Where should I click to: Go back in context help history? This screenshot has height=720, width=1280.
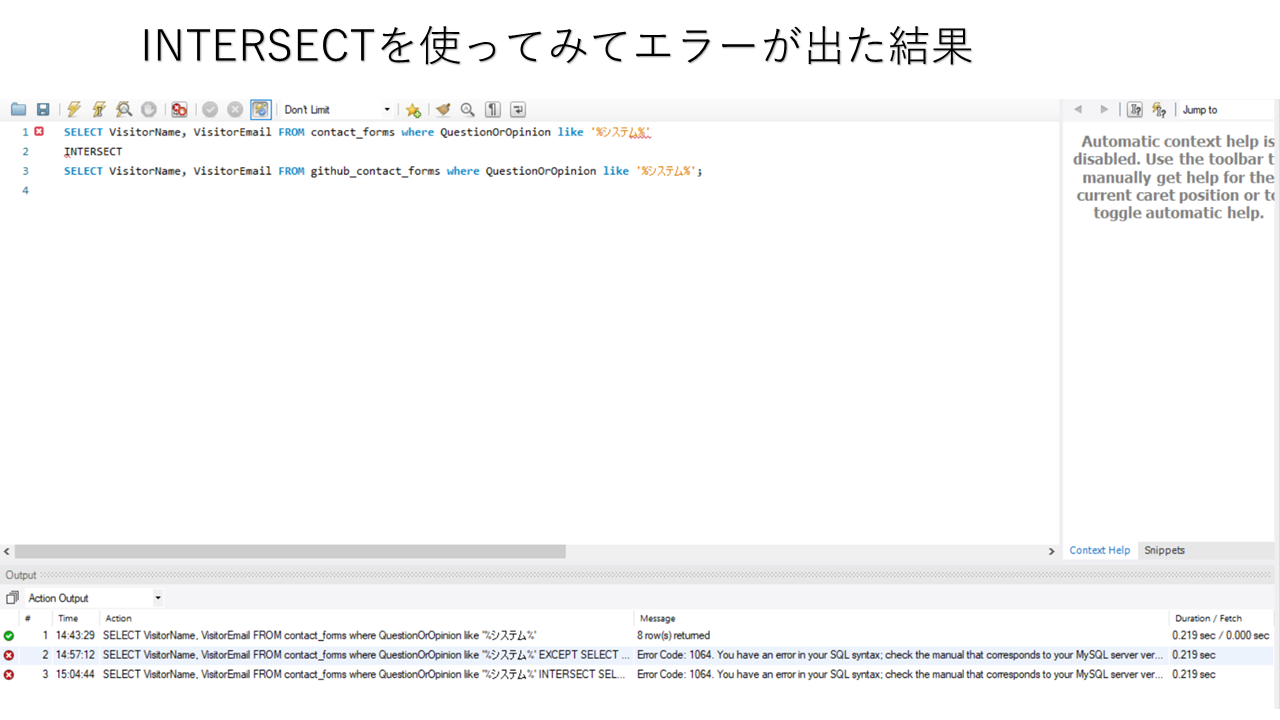click(x=1078, y=109)
